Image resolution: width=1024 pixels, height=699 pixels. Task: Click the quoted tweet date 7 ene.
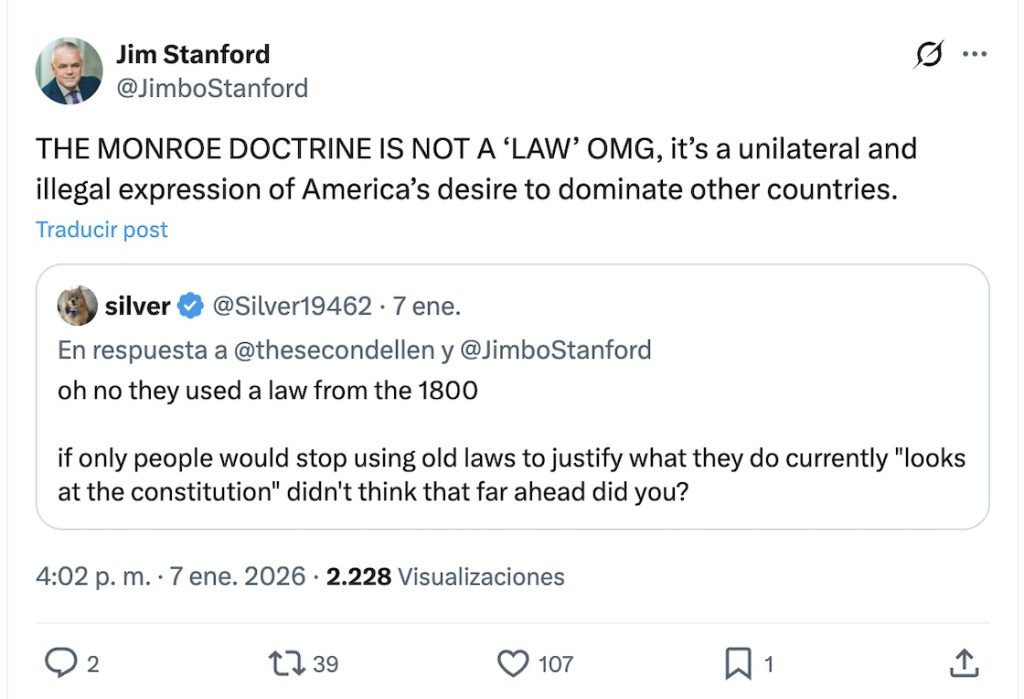[425, 307]
